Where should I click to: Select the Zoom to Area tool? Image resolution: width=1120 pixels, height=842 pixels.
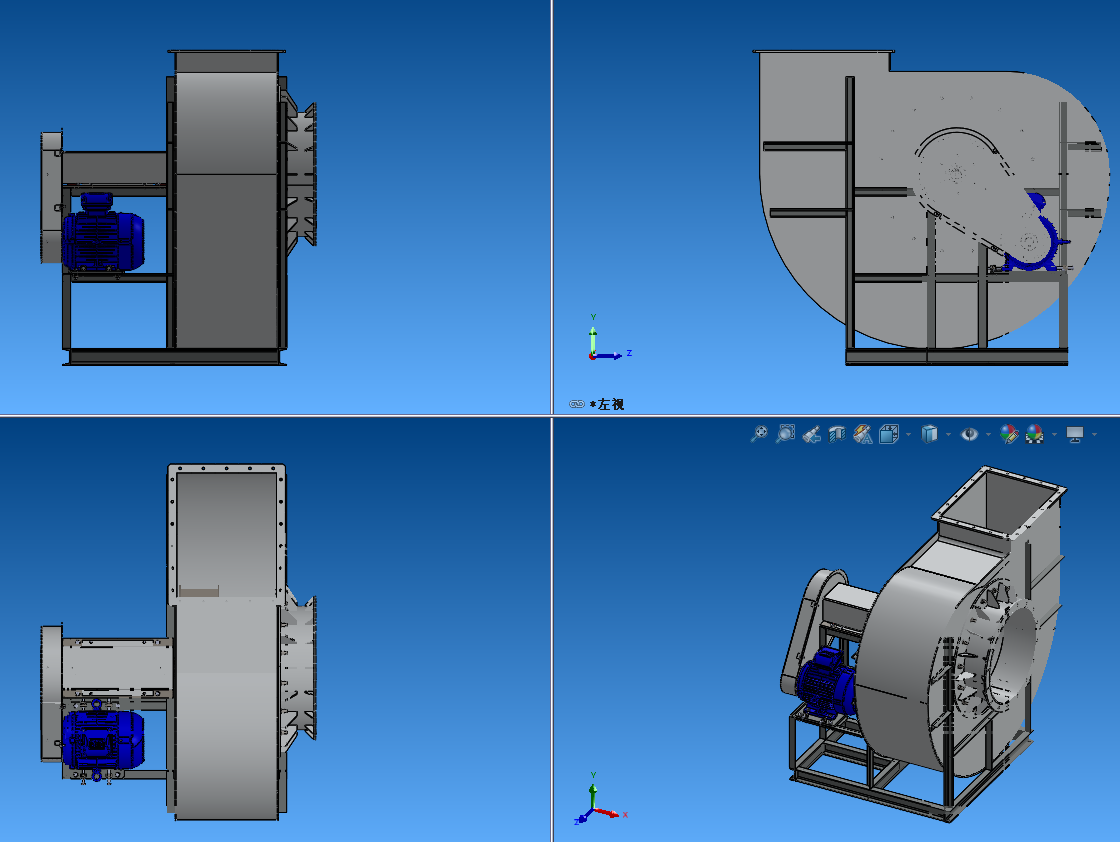point(786,434)
